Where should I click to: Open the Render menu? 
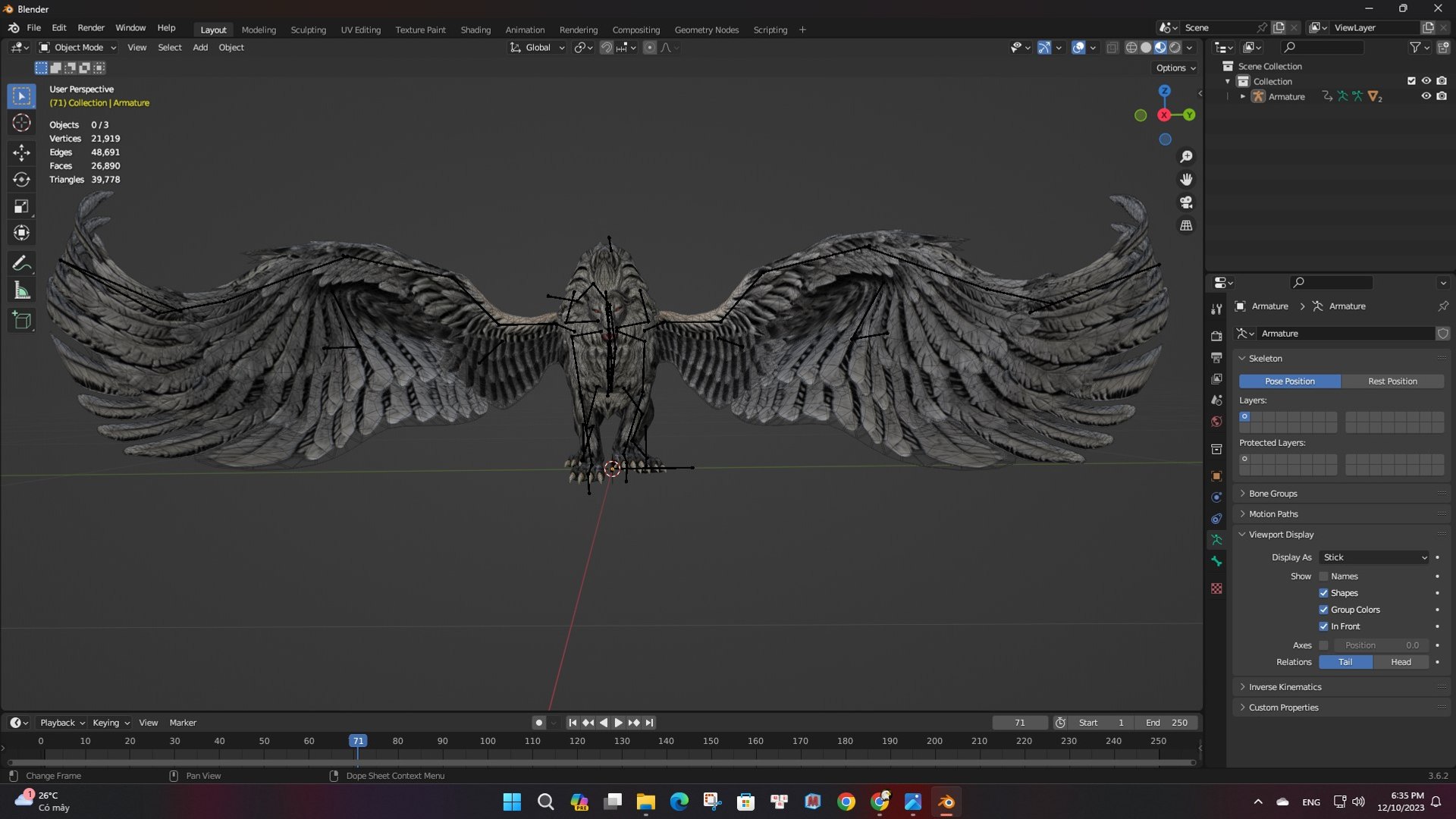tap(91, 28)
